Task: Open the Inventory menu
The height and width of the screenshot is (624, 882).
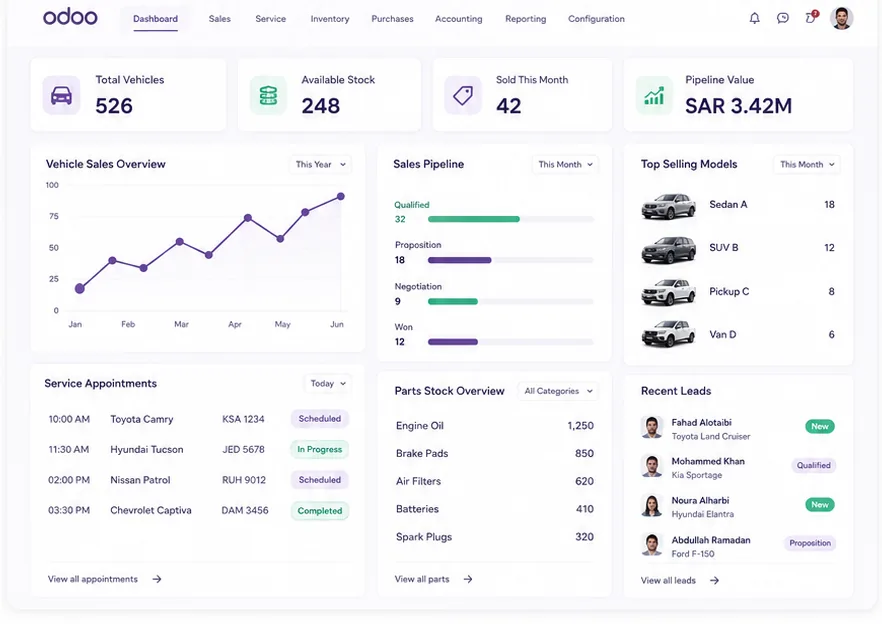Action: point(330,19)
